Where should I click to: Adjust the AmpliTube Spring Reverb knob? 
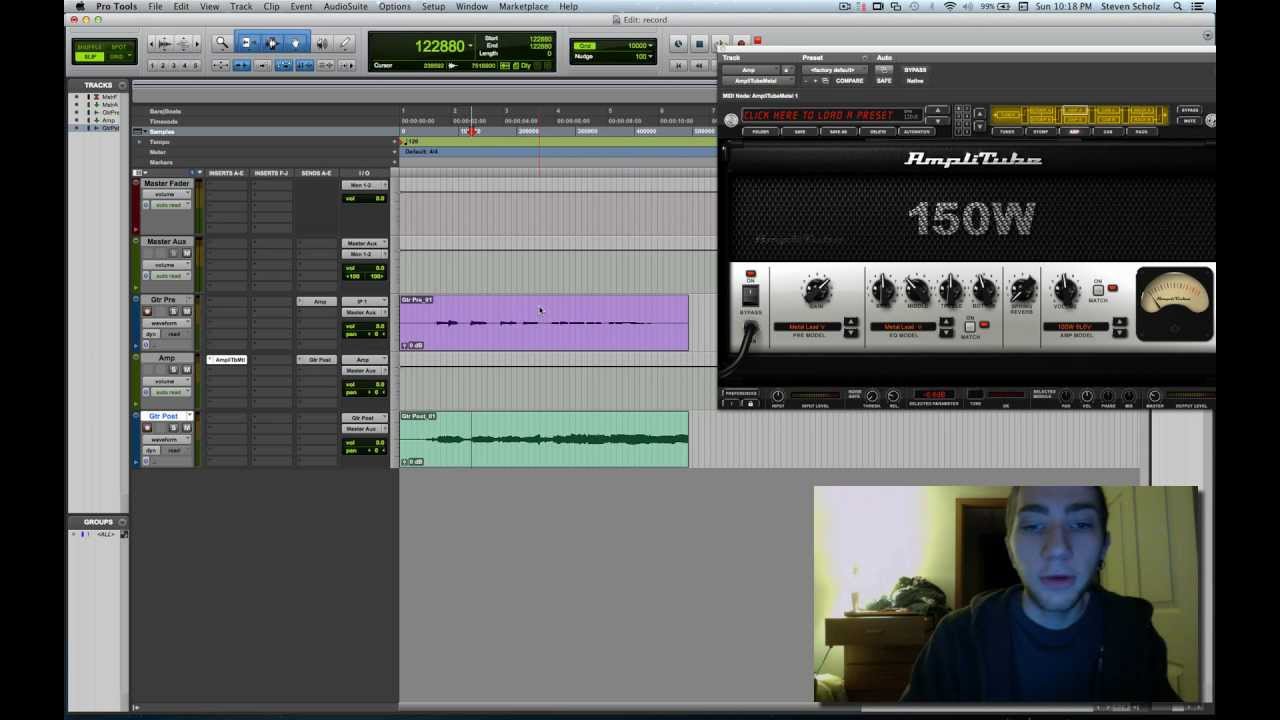click(x=1022, y=290)
